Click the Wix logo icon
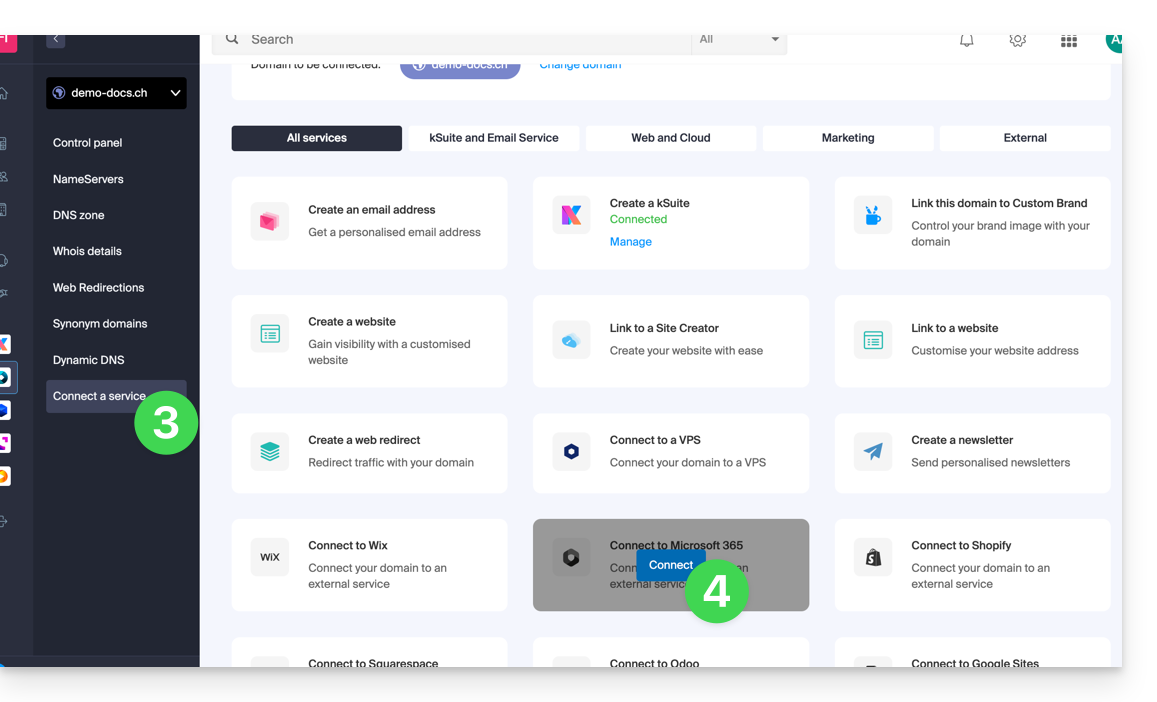Image resolution: width=1157 pixels, height=702 pixels. 269,557
